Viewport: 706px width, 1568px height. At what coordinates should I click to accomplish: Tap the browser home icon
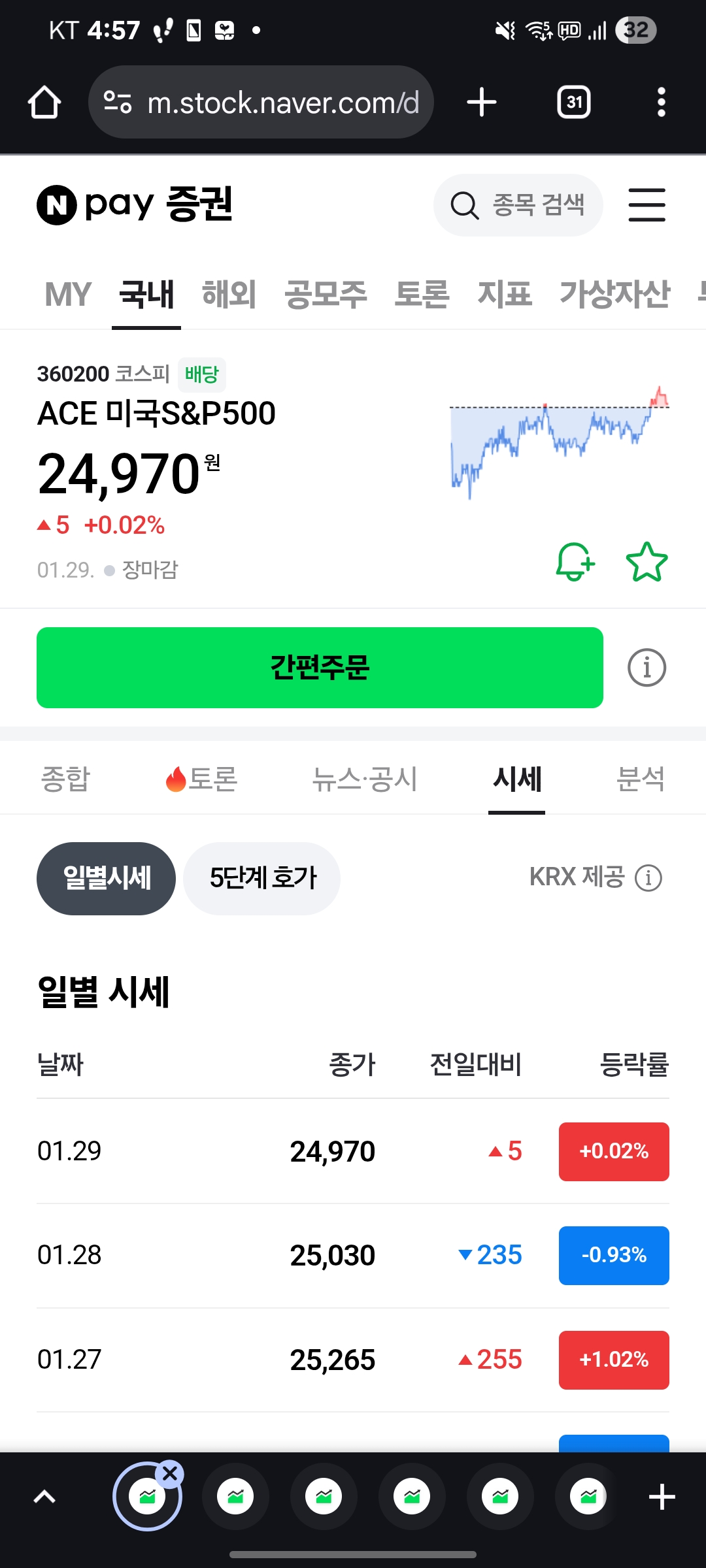[44, 103]
